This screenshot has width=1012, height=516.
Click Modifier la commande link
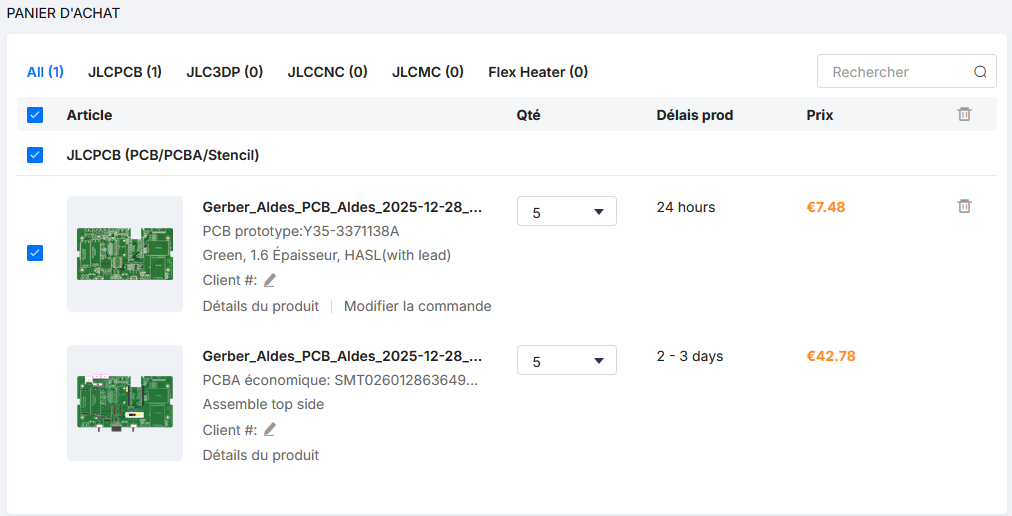[417, 306]
